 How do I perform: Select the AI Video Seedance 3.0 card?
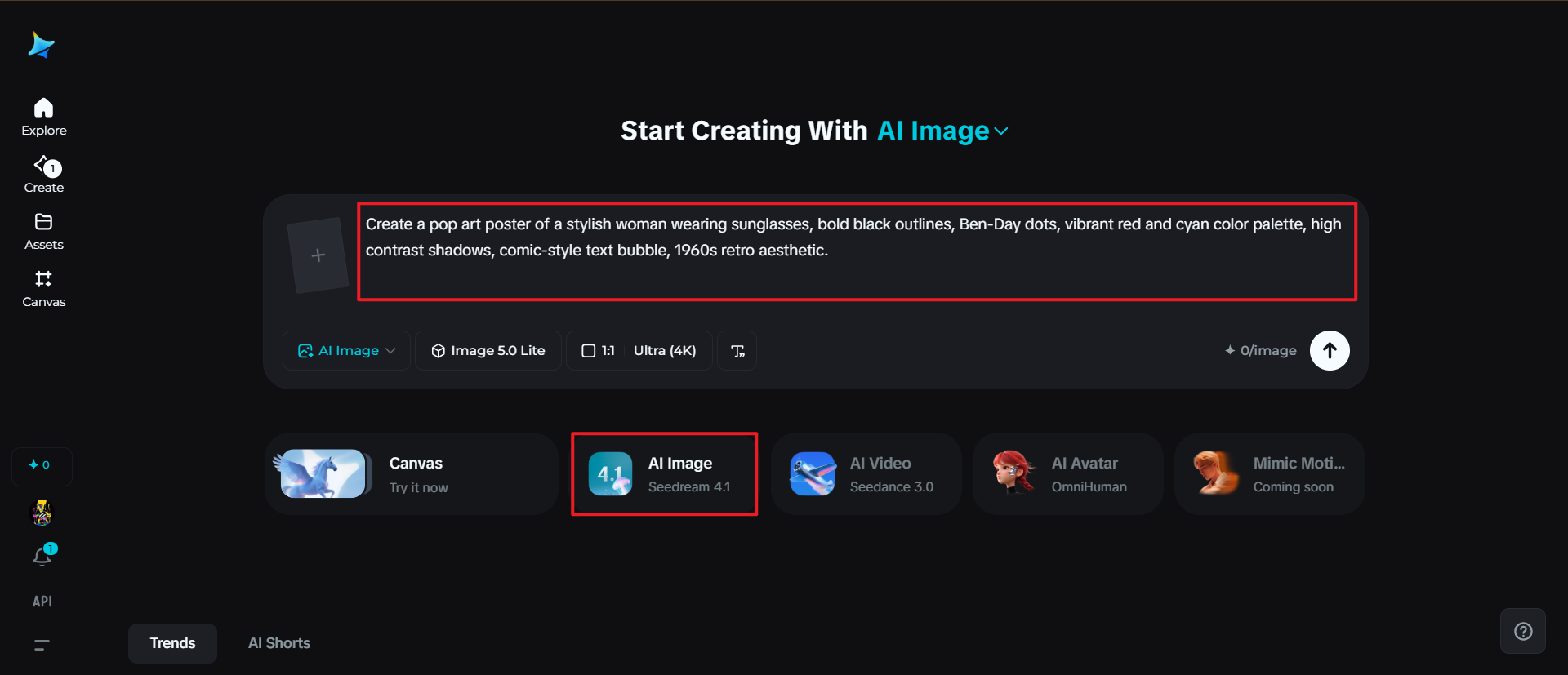pos(866,474)
